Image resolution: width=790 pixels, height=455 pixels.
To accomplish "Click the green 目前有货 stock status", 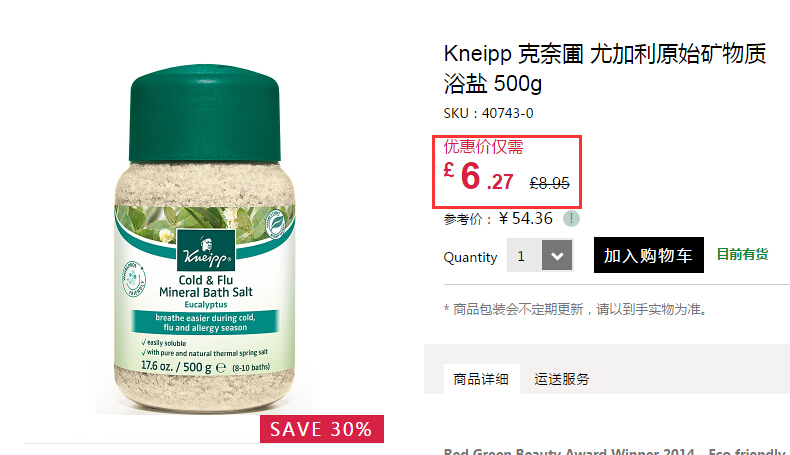I will point(742,254).
